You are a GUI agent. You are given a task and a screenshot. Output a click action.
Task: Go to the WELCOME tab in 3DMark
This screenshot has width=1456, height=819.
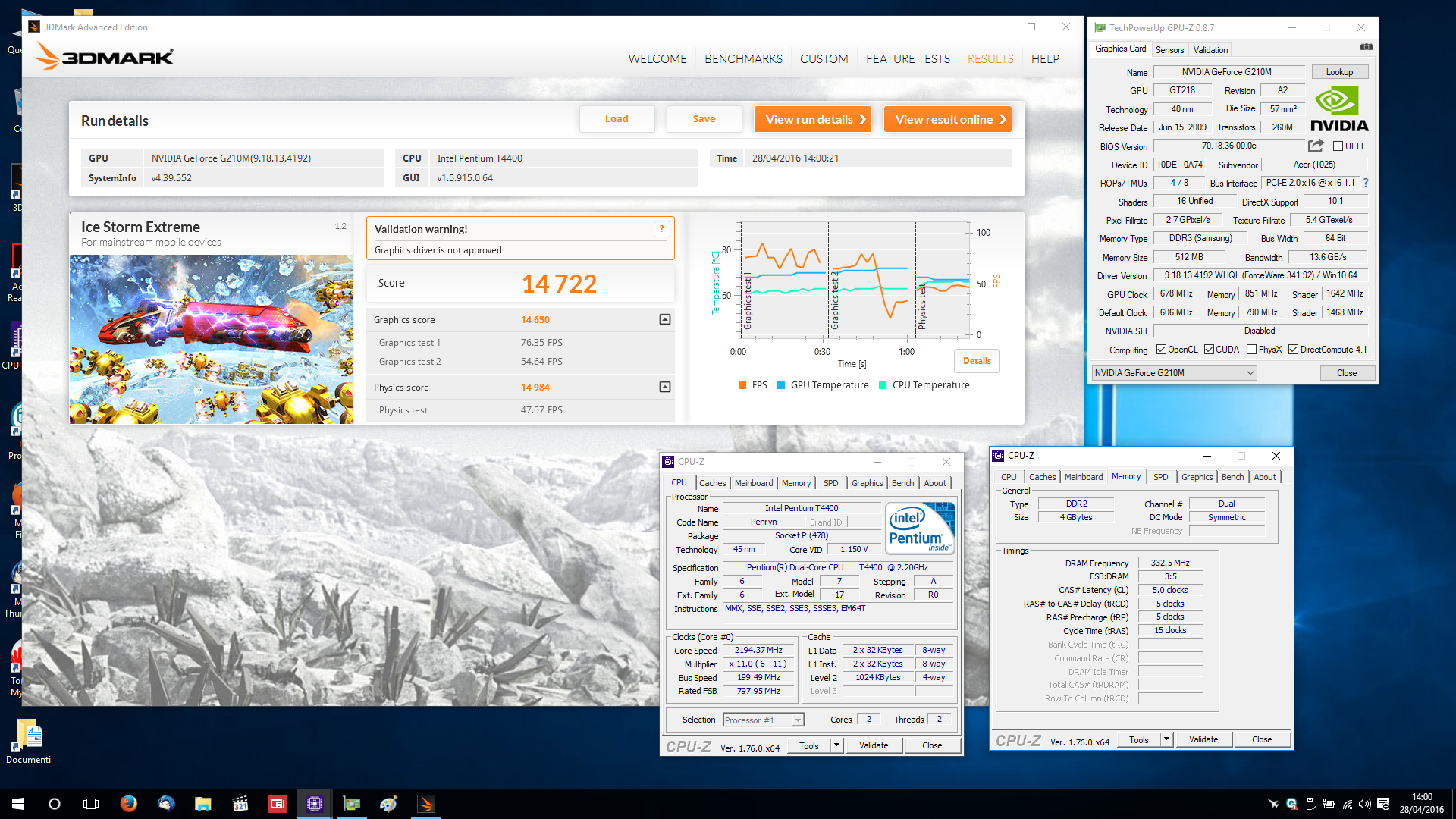click(x=657, y=58)
